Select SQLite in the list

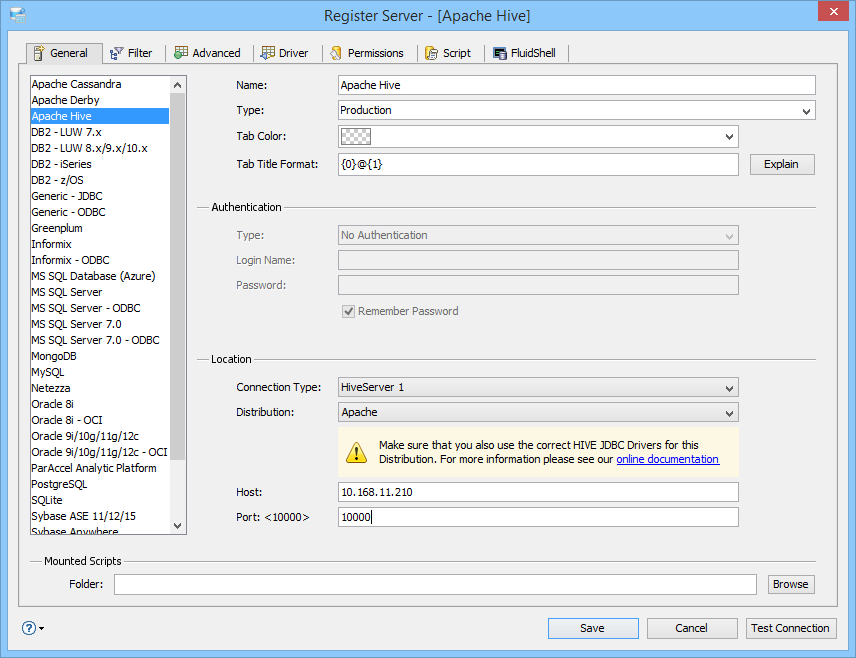pyautogui.click(x=100, y=500)
